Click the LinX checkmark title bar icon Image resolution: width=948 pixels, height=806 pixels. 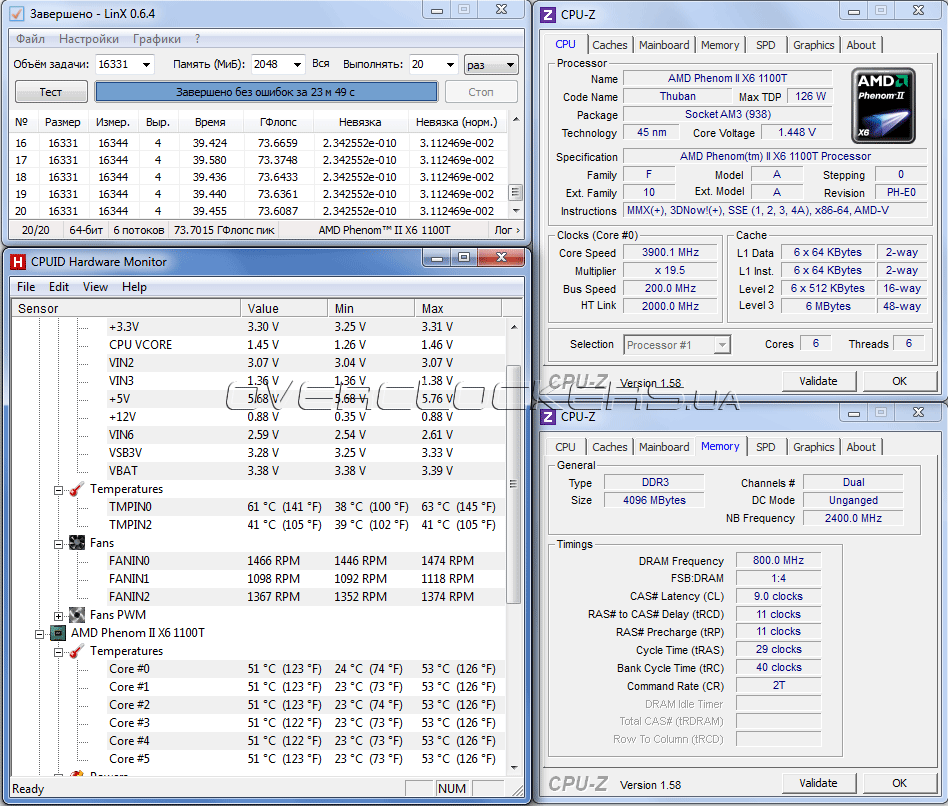coord(17,12)
